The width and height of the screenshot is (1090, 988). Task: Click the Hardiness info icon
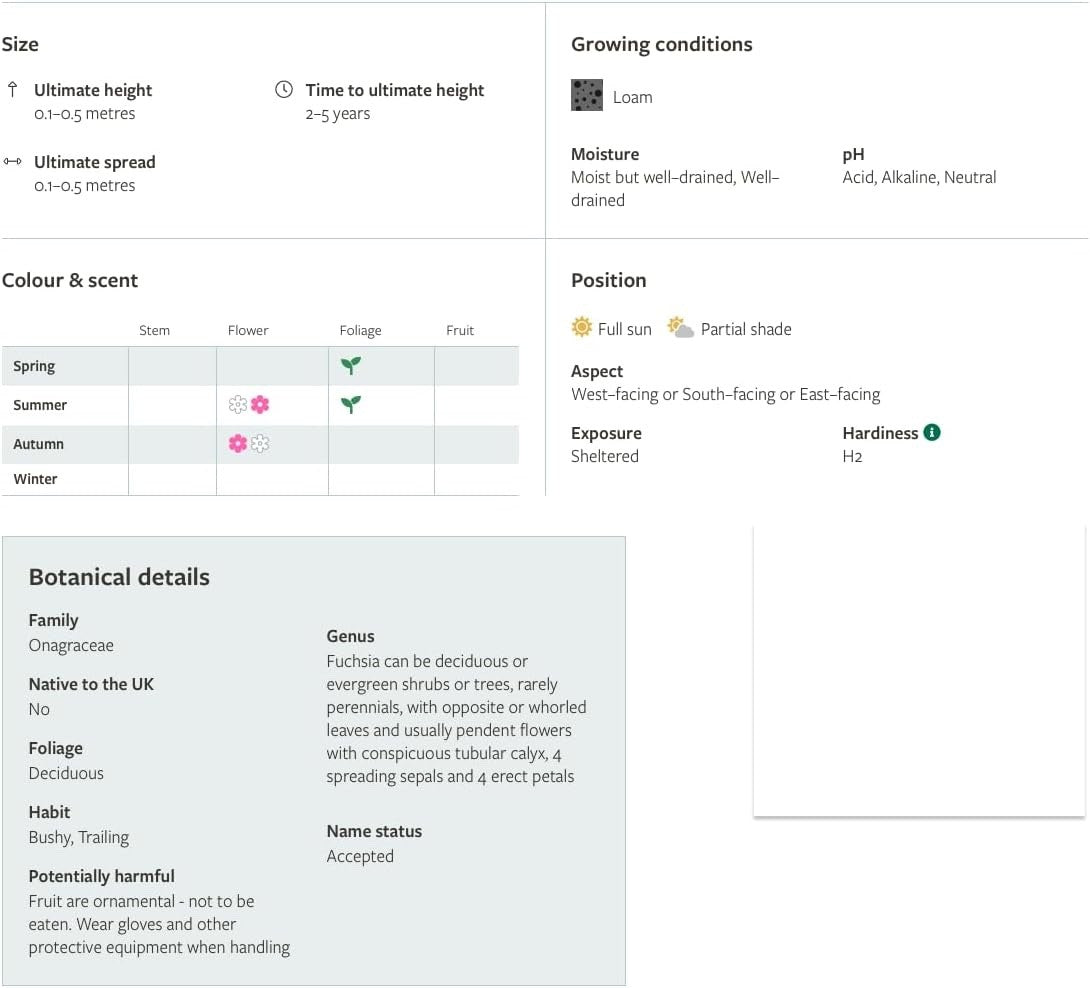click(x=932, y=432)
